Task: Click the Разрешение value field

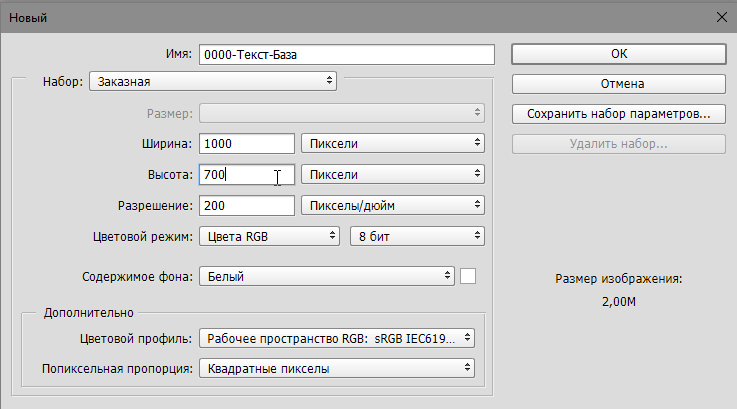Action: (247, 206)
